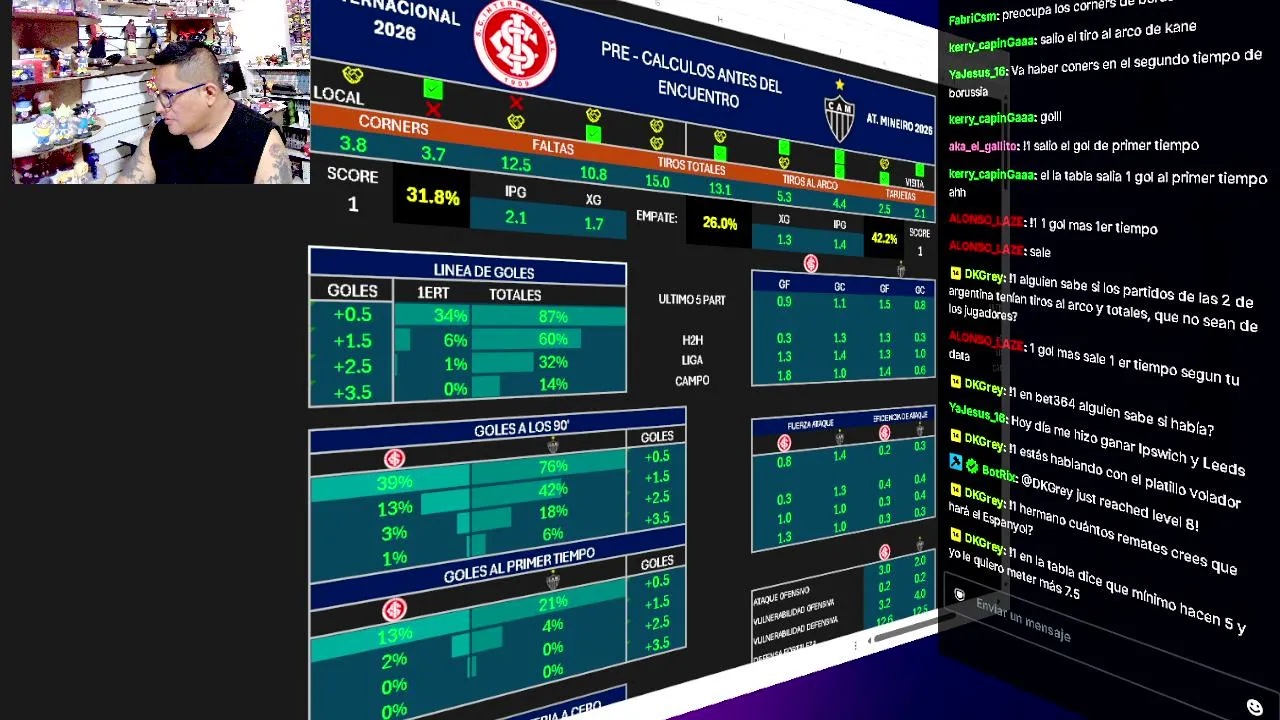The height and width of the screenshot is (720, 1280).
Task: Click the LOCAL label
Action: click(338, 96)
